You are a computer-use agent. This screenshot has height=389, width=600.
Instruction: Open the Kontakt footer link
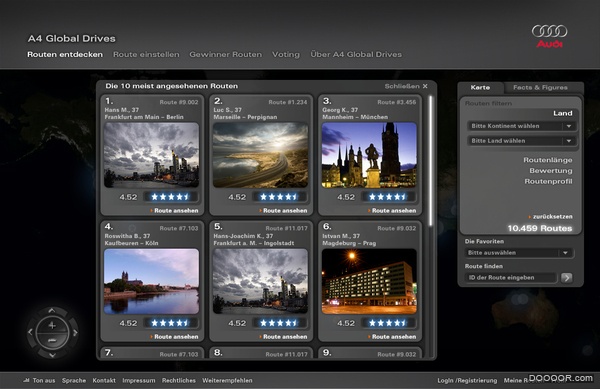[104, 381]
